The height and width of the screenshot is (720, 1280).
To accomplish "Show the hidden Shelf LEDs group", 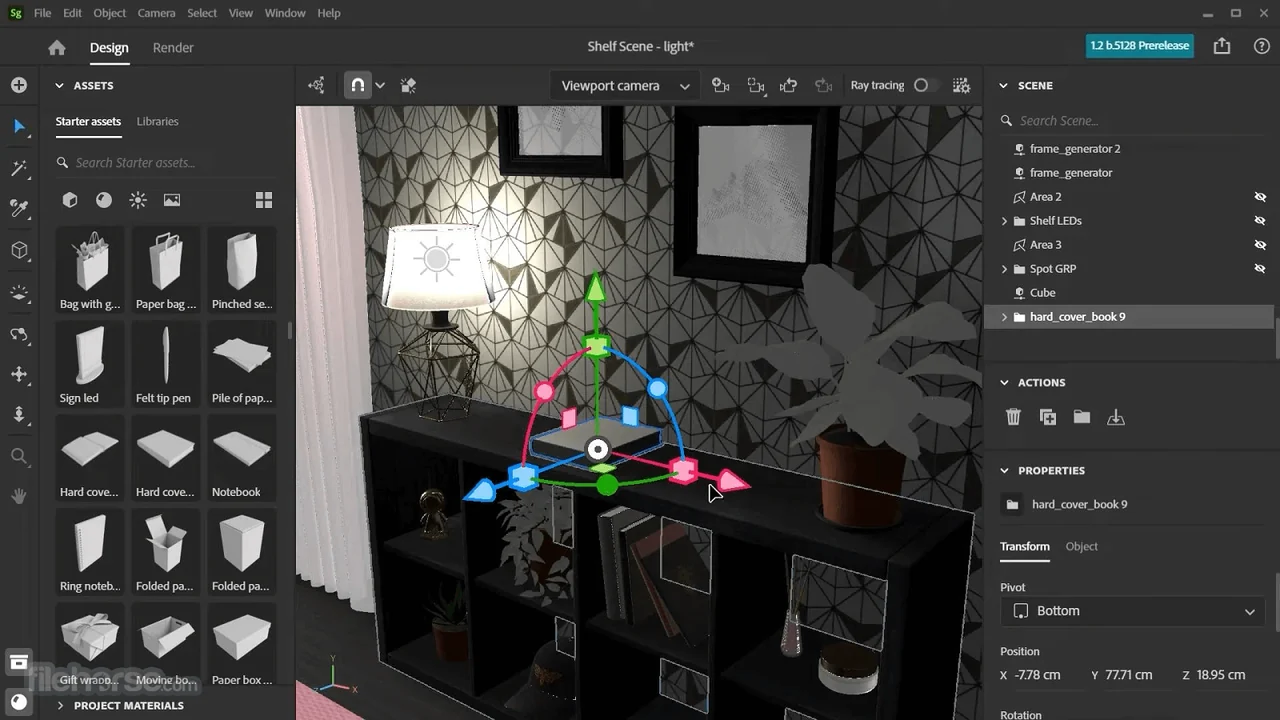I will (1260, 221).
